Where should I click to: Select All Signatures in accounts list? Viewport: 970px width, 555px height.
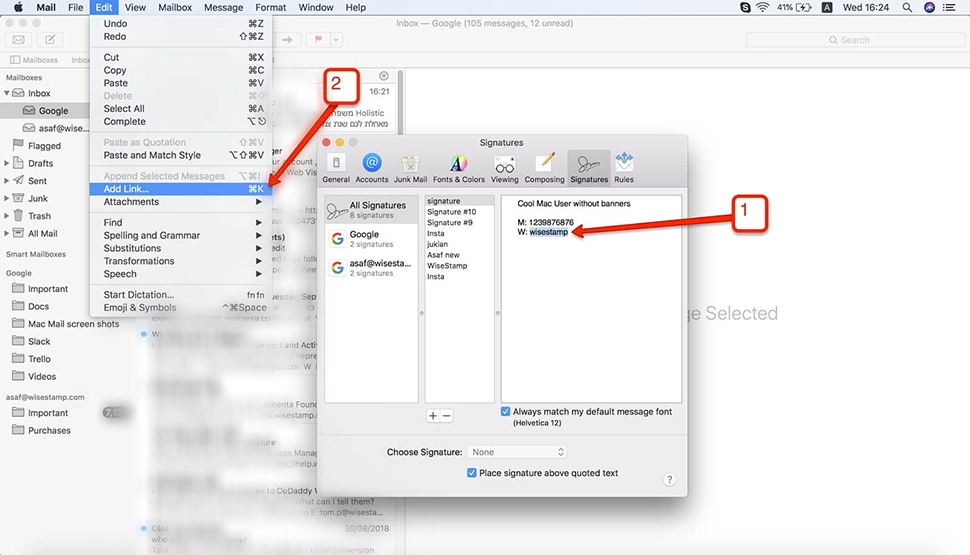point(371,210)
